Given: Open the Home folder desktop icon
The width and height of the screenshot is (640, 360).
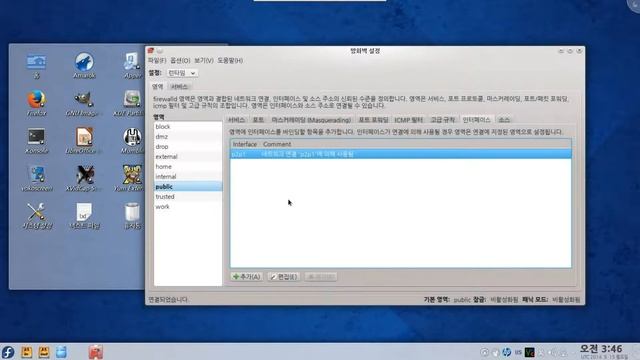Looking at the screenshot, I should [x=36, y=65].
